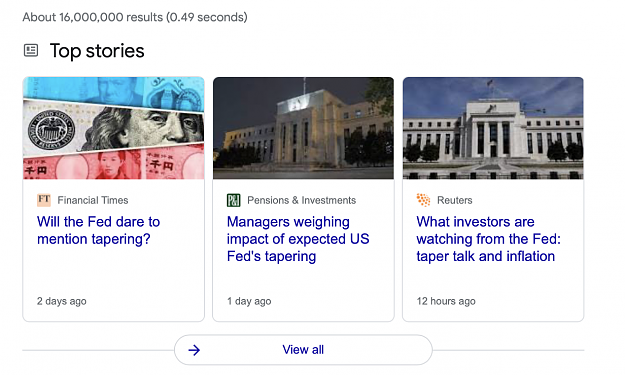Click the '2 days ago' timestamp
This screenshot has height=375, width=625.
click(62, 301)
